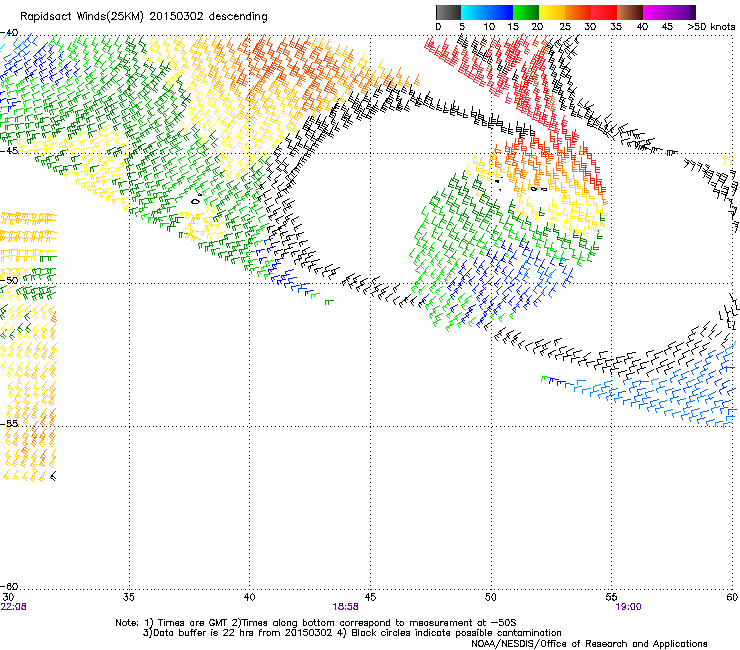The height and width of the screenshot is (650, 740).
Task: Click the yellow 20-25 knots color swatch
Action: click(x=552, y=12)
